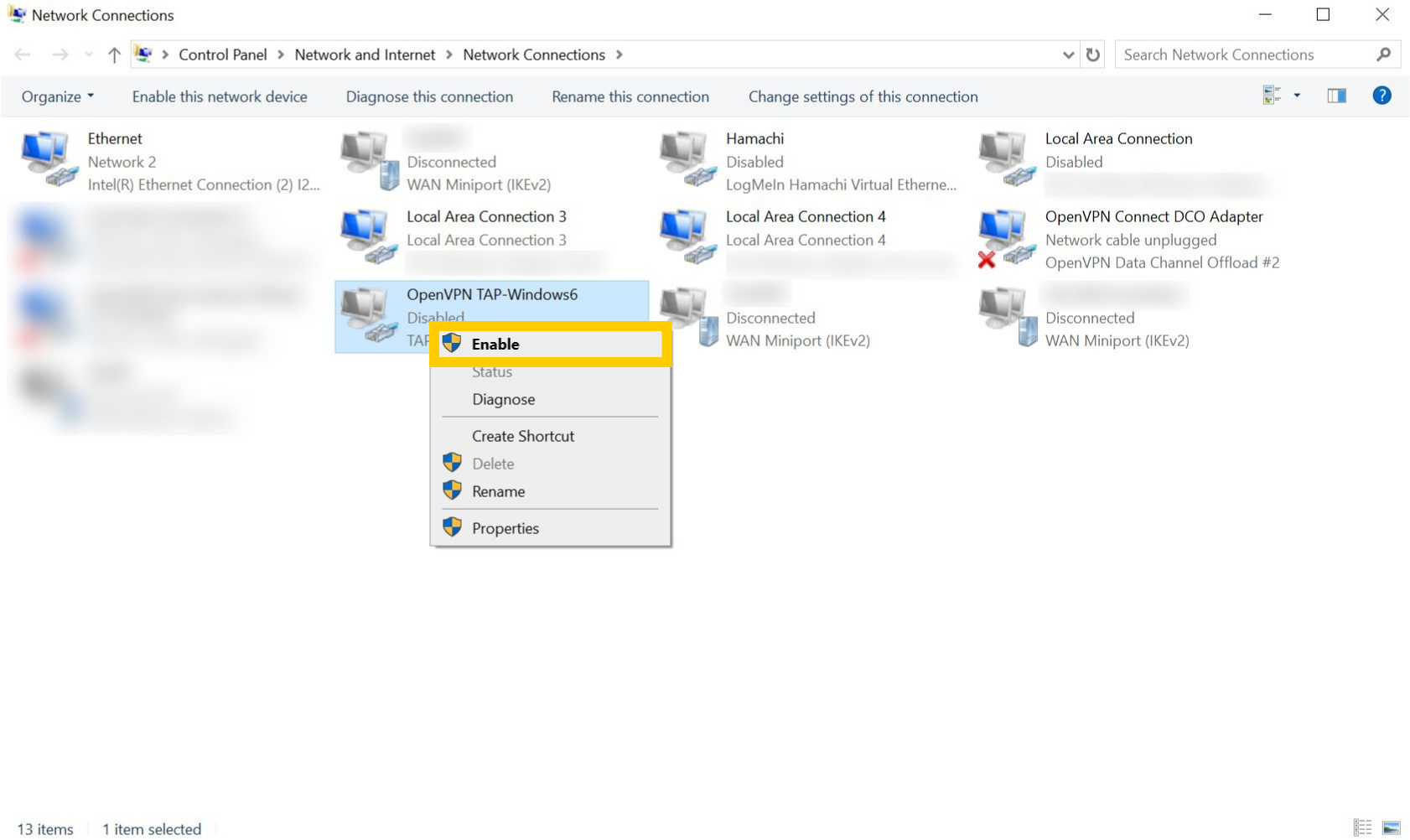Viewport: 1410px width, 840px height.
Task: Click the Delete context menu entry
Action: click(493, 464)
